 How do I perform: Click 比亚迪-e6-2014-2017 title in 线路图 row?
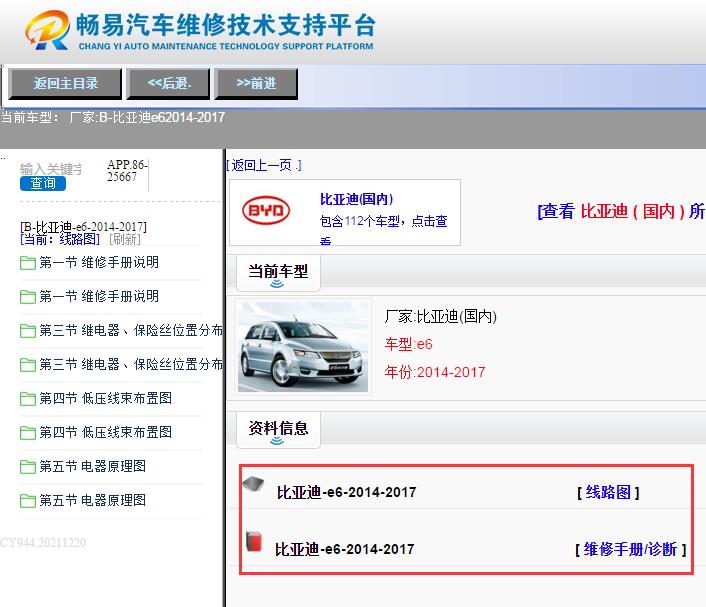pyautogui.click(x=346, y=492)
